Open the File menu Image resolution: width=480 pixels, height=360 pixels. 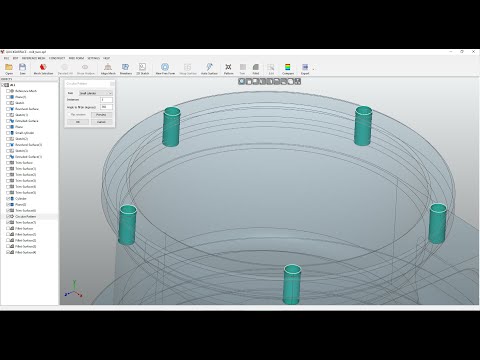pos(7,58)
